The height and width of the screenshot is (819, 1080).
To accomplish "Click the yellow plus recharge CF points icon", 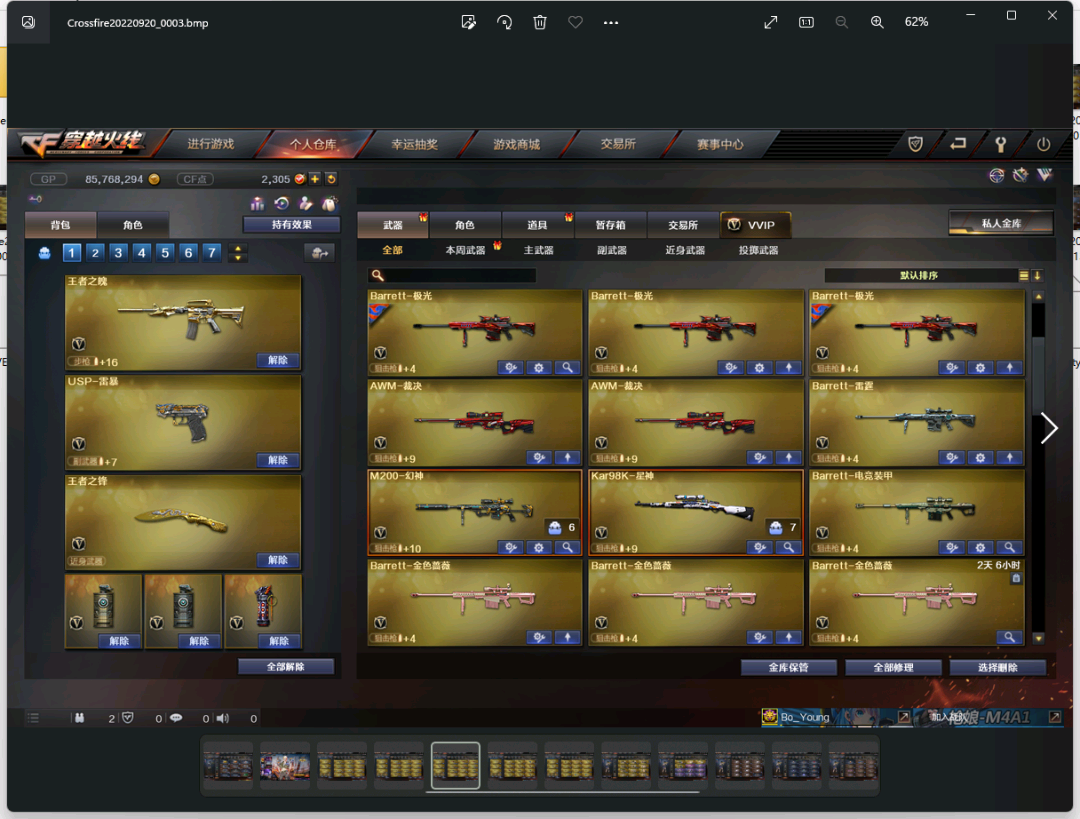I will click(x=315, y=179).
